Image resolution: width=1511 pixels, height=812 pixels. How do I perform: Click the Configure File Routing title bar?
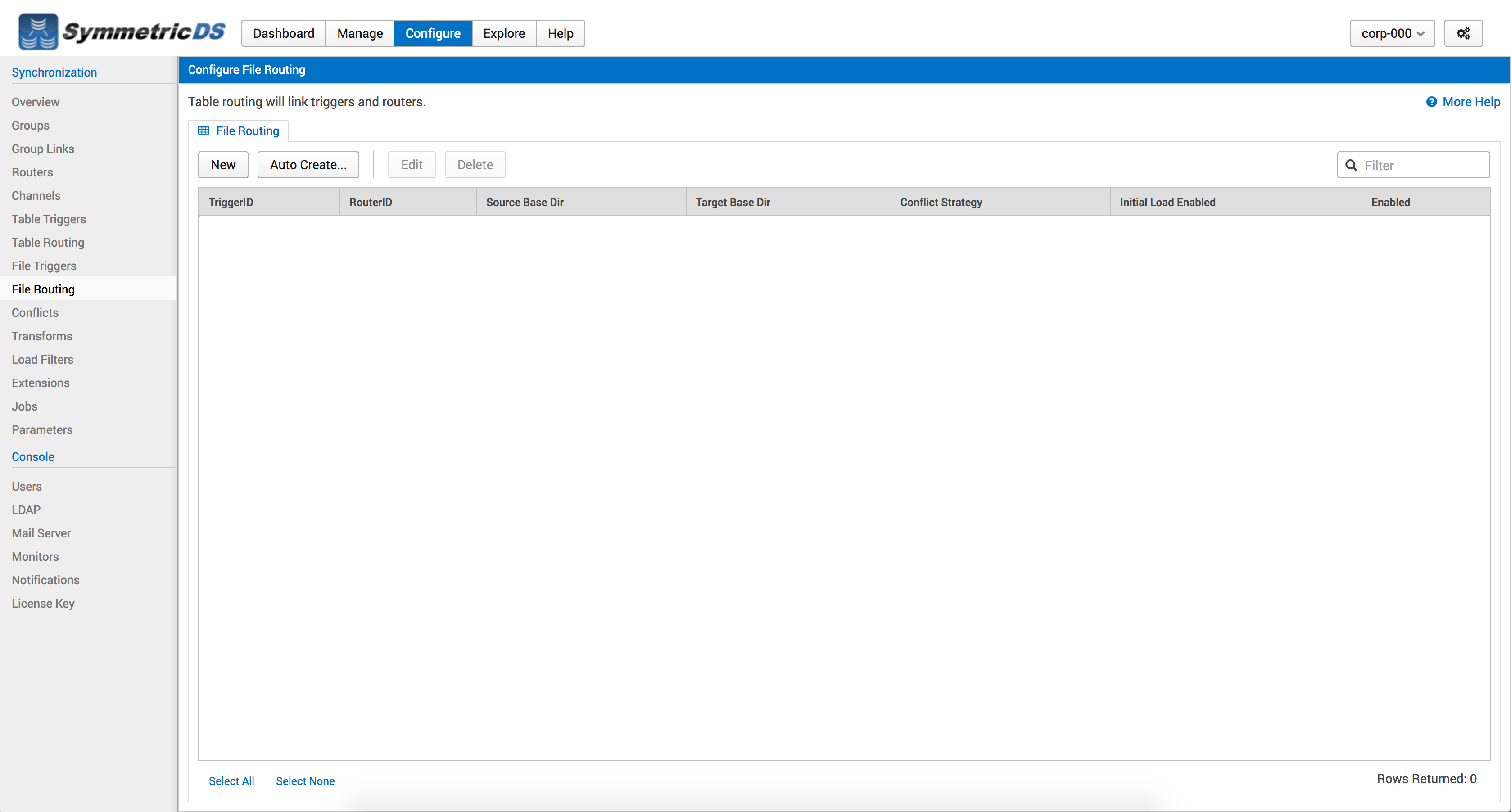(x=844, y=70)
